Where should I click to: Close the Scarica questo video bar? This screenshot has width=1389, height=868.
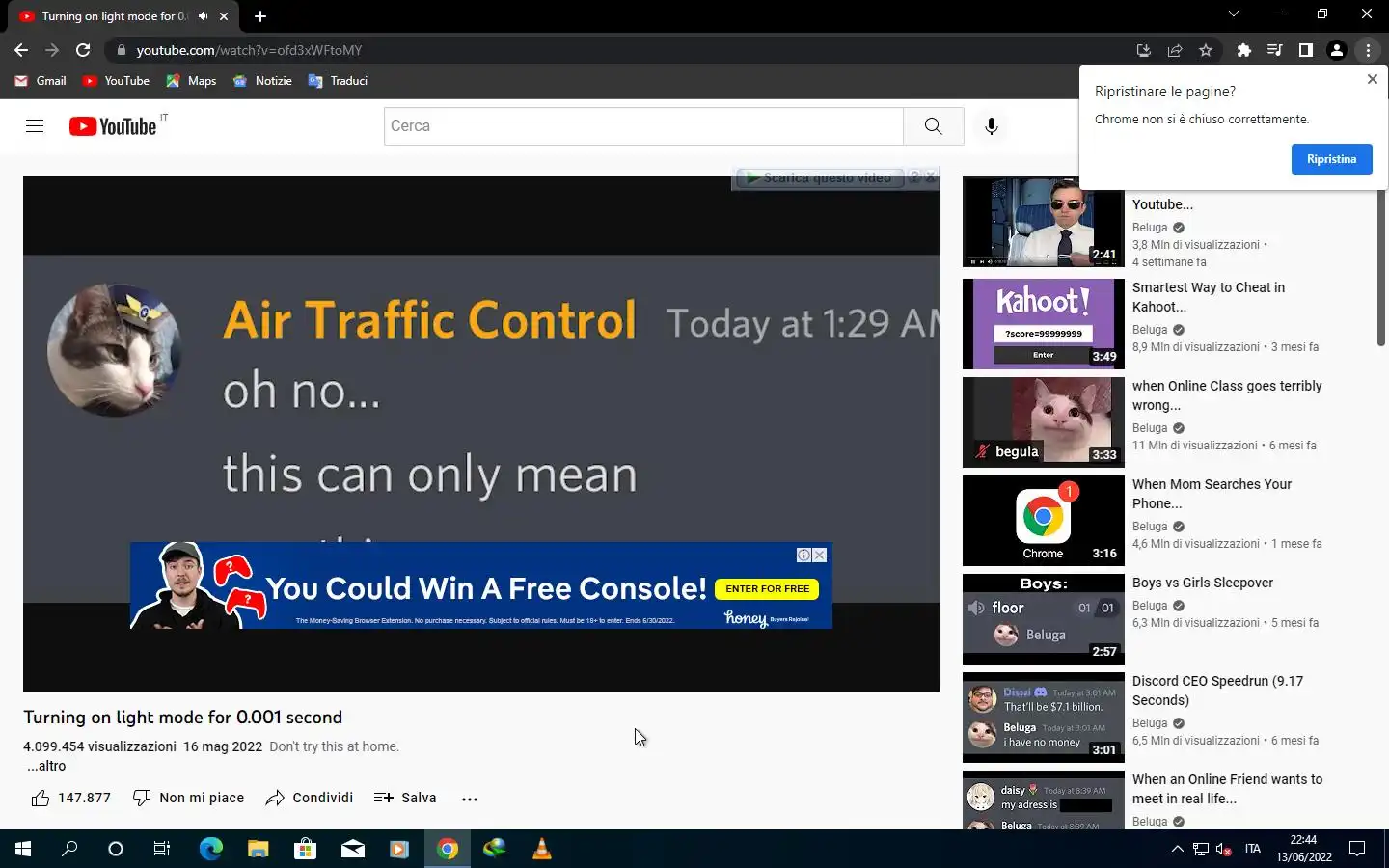tap(930, 177)
